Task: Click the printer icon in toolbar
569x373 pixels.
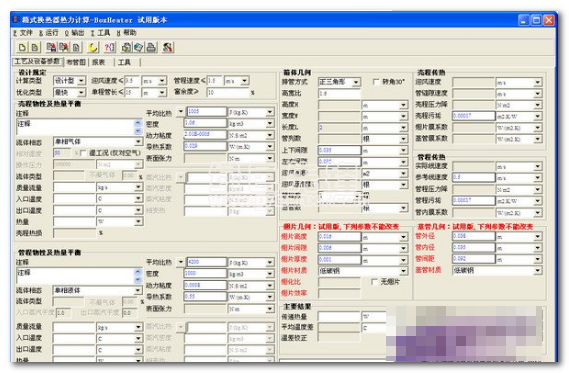Action: (x=151, y=47)
